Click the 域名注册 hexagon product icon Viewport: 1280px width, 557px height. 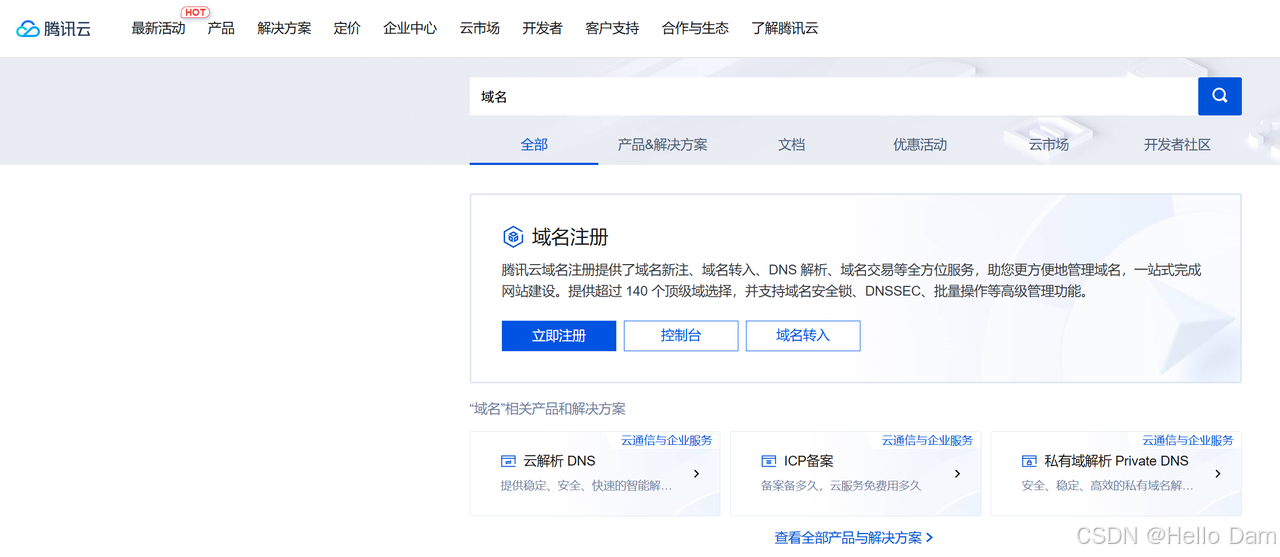pyautogui.click(x=513, y=237)
